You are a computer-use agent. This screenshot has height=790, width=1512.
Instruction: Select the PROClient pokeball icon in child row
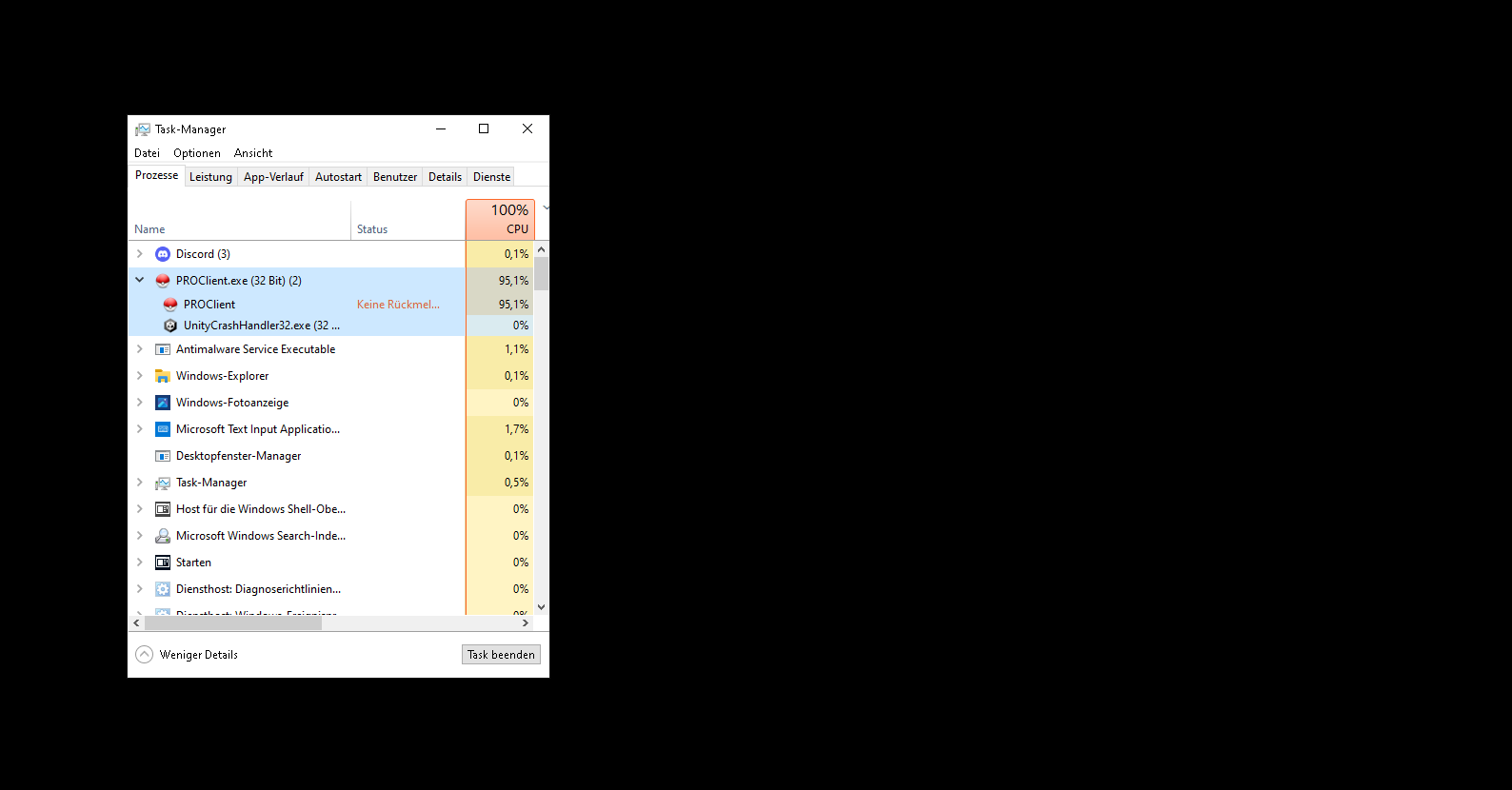pyautogui.click(x=170, y=305)
